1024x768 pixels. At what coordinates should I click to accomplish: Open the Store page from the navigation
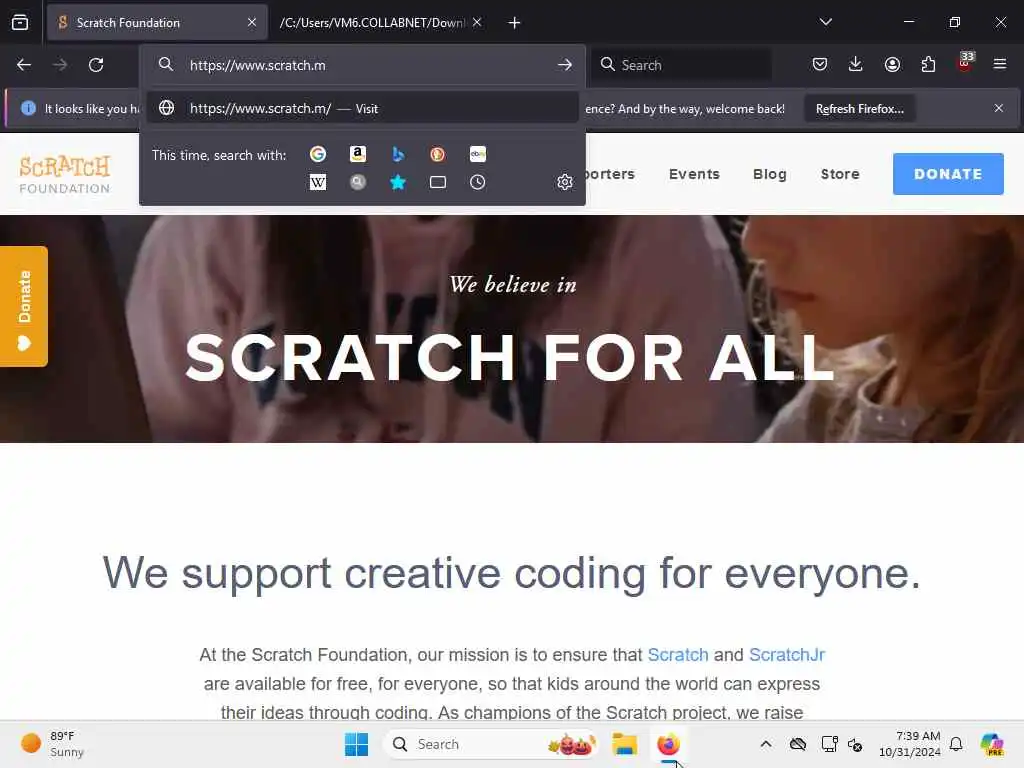point(840,174)
